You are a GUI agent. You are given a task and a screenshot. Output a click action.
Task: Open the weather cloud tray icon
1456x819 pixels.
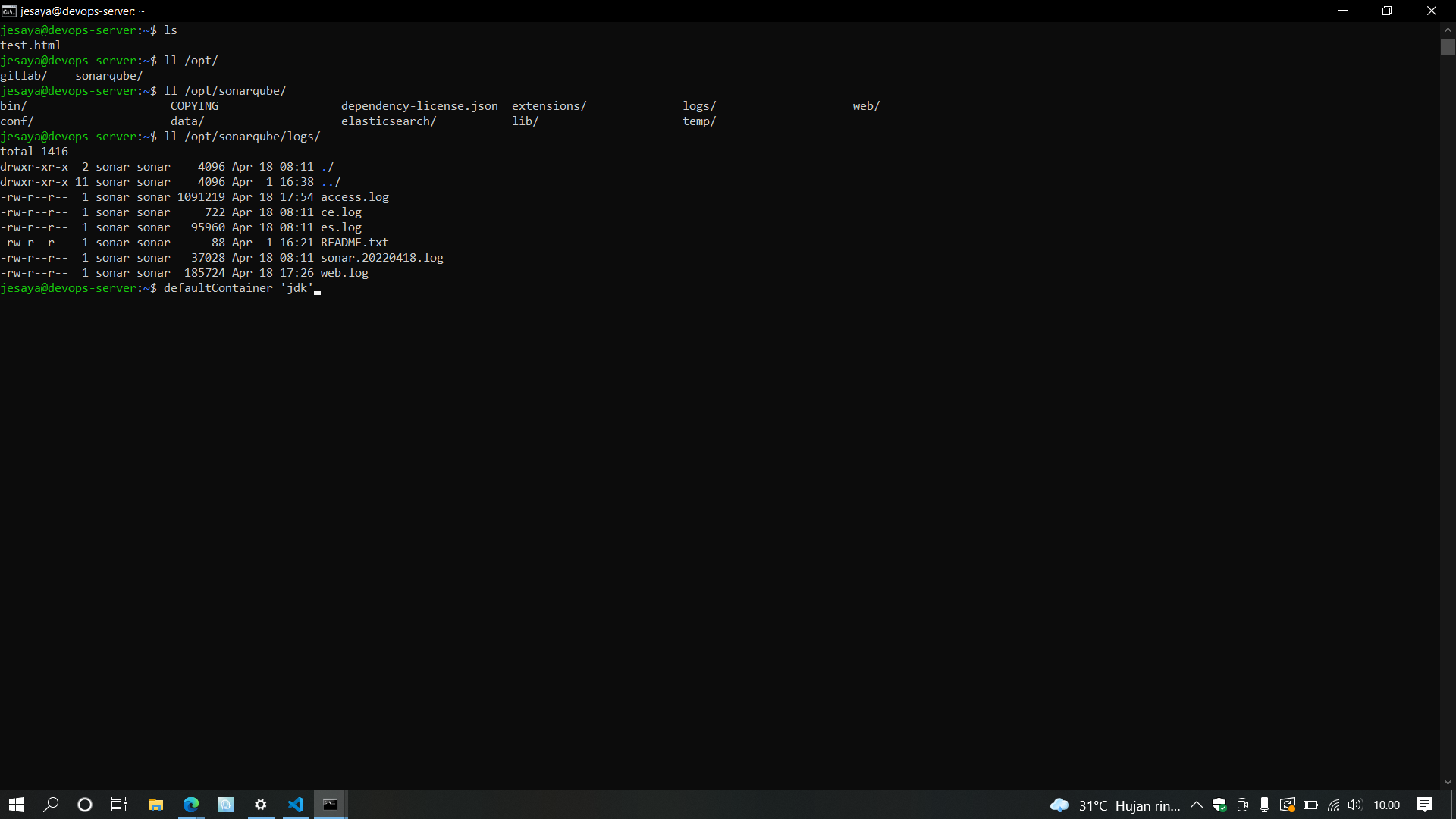point(1059,805)
